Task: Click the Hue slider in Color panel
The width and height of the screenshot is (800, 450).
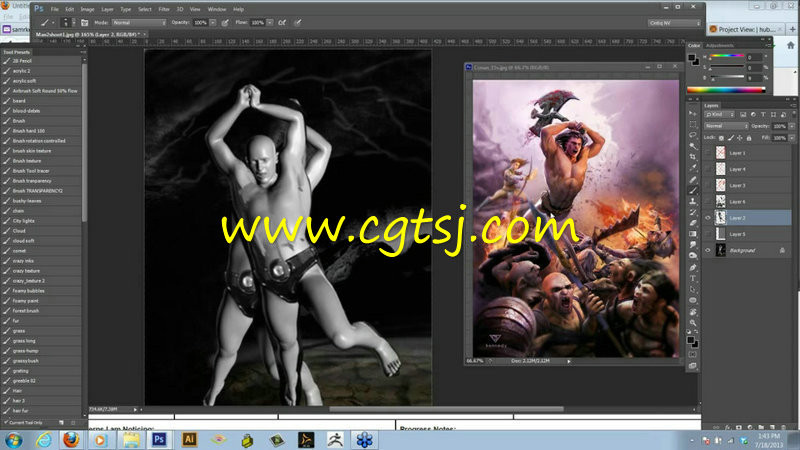Action: point(727,56)
